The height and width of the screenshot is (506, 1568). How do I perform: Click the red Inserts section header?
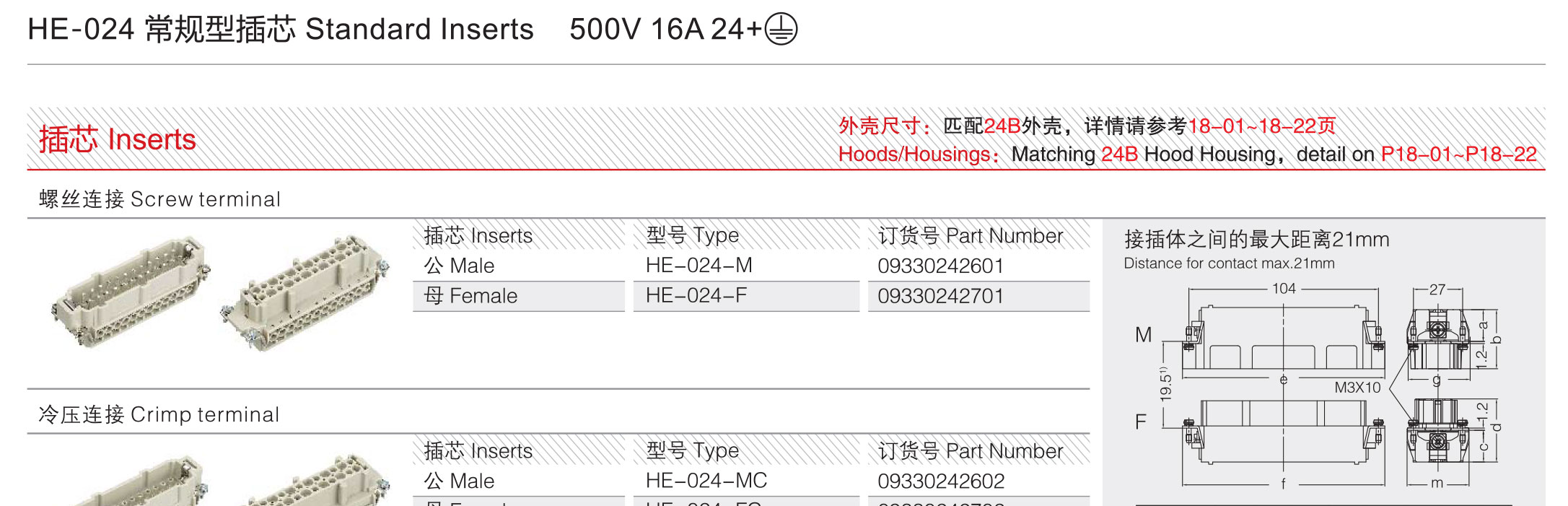tap(118, 139)
